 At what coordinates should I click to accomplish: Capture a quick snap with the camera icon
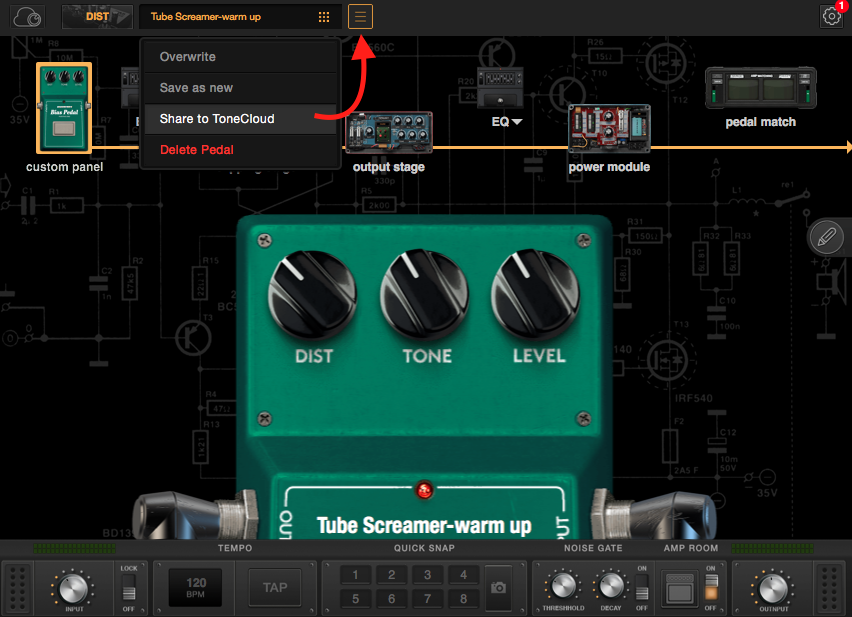(498, 587)
